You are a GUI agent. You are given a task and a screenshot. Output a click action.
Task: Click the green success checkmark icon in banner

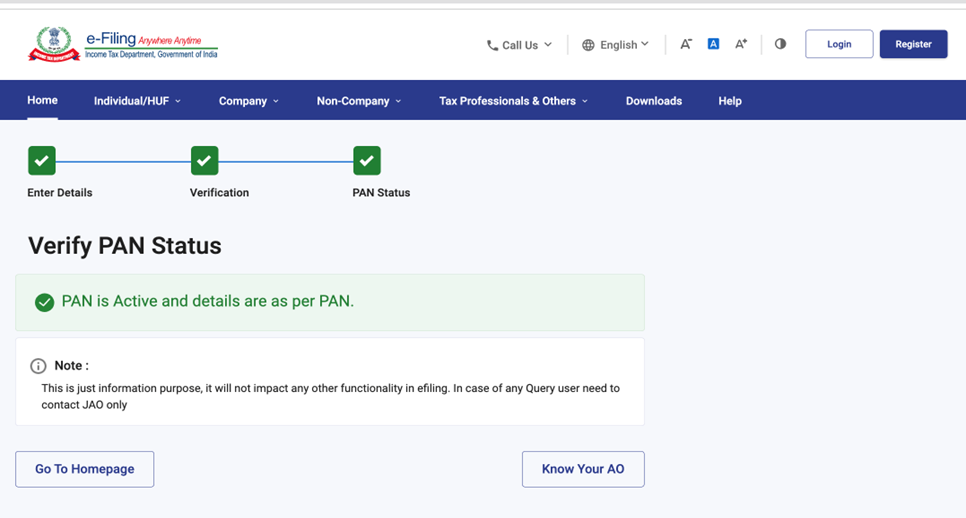point(44,302)
